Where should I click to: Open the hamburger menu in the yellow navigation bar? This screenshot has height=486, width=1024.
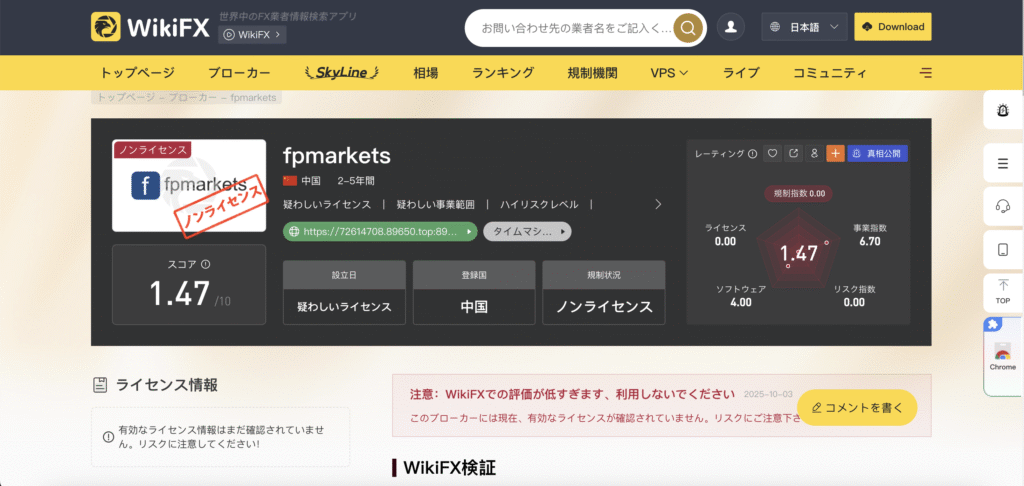pos(925,73)
